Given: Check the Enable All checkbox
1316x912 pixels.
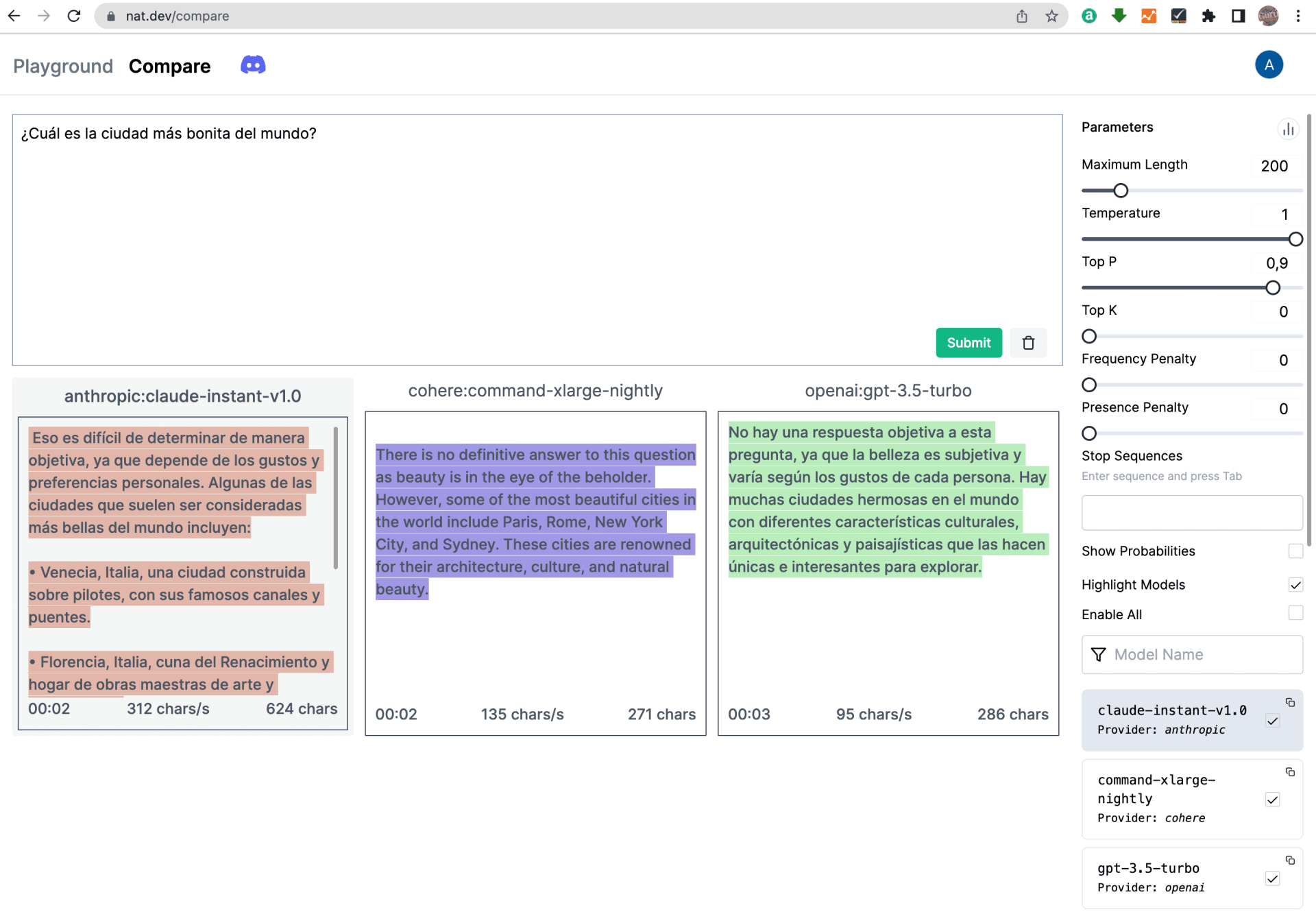Looking at the screenshot, I should 1295,614.
